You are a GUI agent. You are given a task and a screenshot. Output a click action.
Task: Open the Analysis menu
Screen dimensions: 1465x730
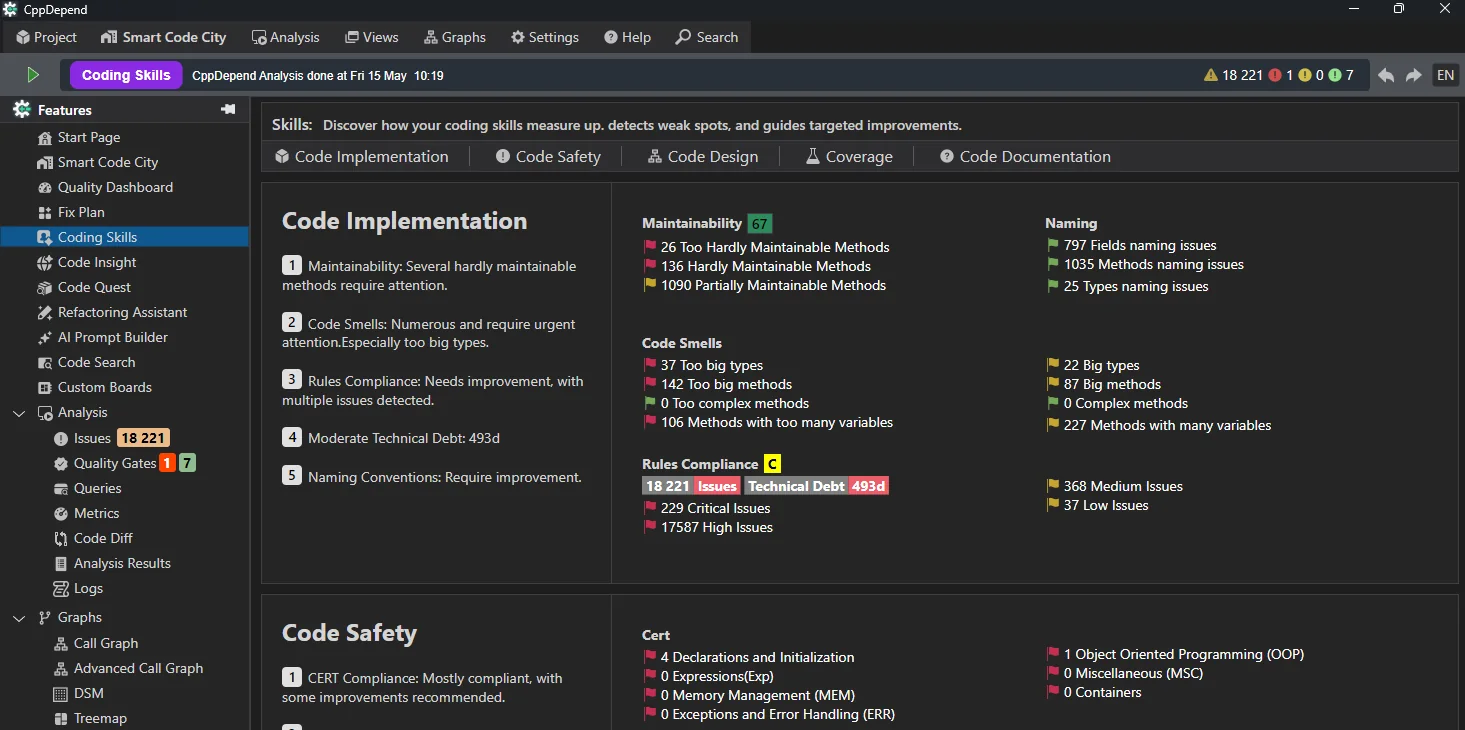click(285, 37)
